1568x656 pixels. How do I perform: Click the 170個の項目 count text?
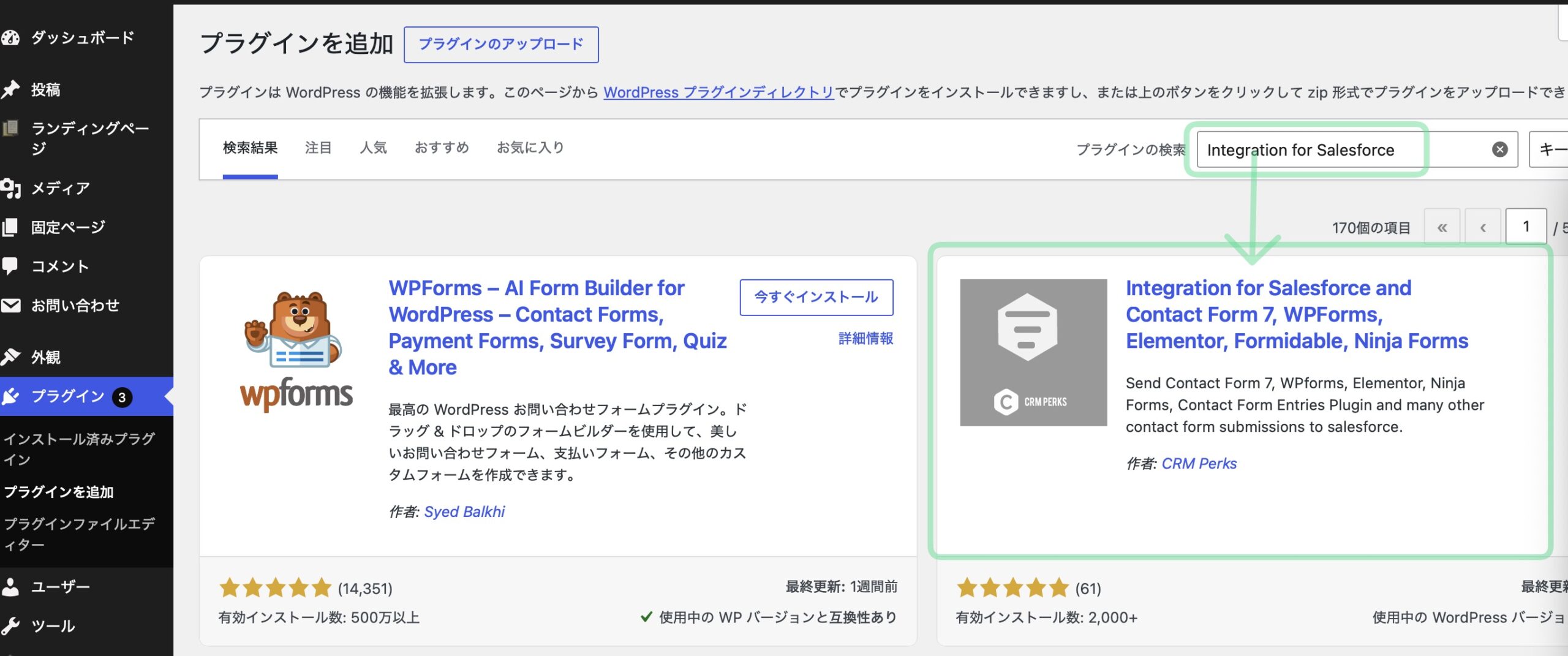[1371, 228]
